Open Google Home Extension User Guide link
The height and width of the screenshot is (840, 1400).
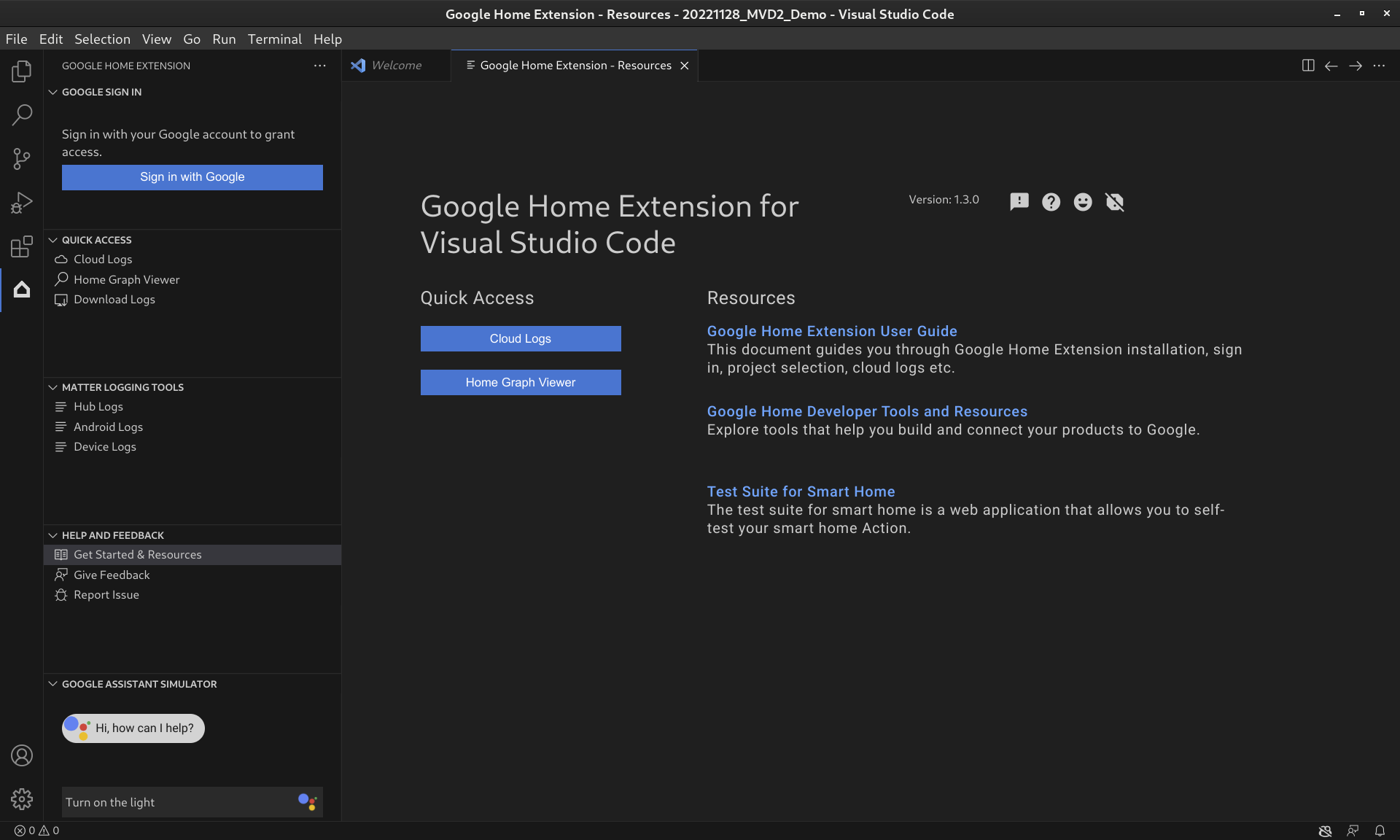tap(832, 330)
